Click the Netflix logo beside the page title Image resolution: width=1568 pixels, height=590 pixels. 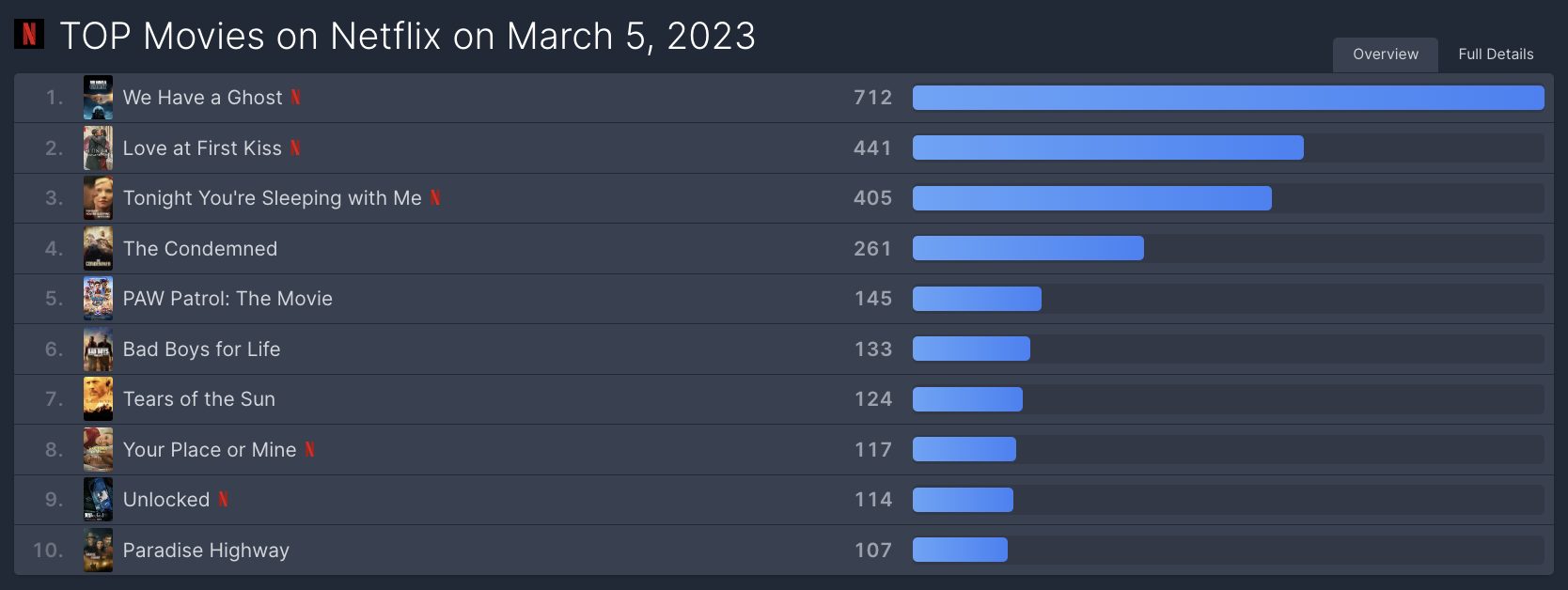click(x=29, y=35)
